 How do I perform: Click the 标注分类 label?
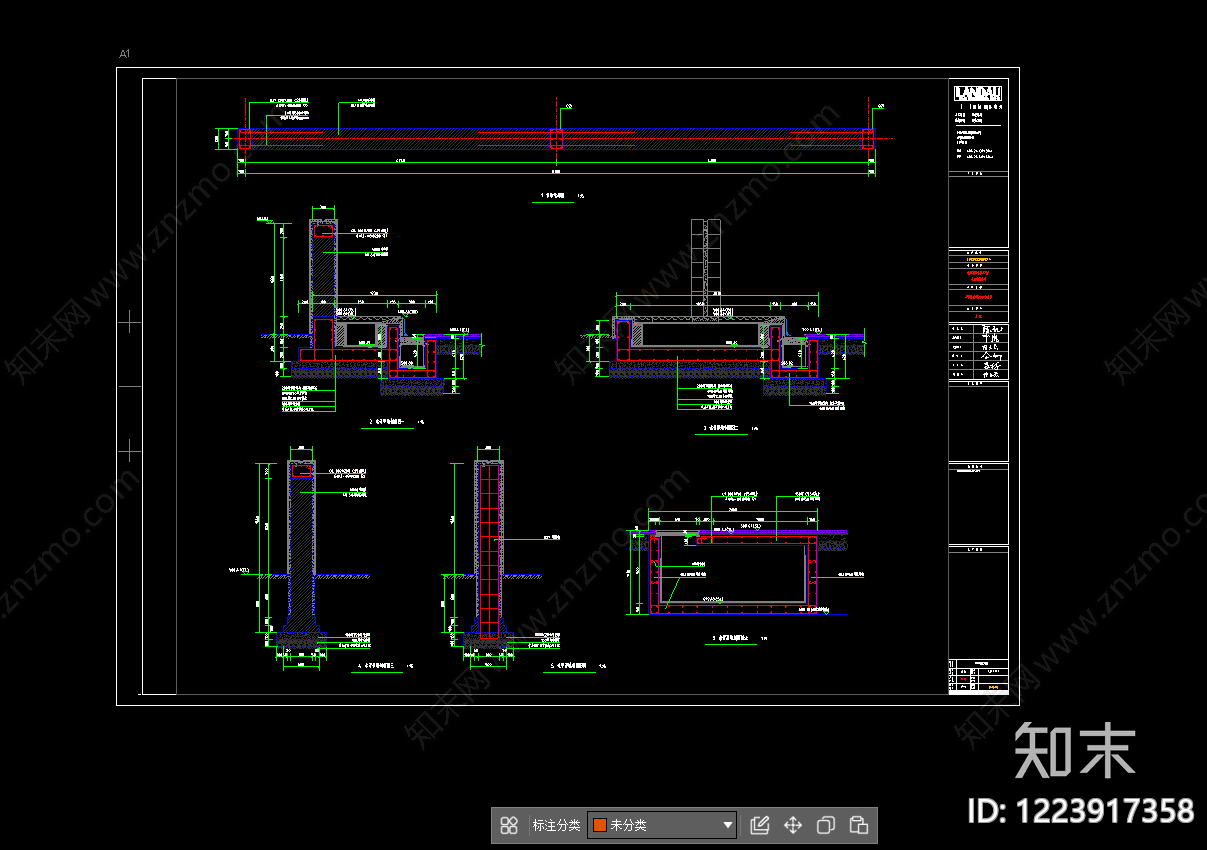[556, 825]
